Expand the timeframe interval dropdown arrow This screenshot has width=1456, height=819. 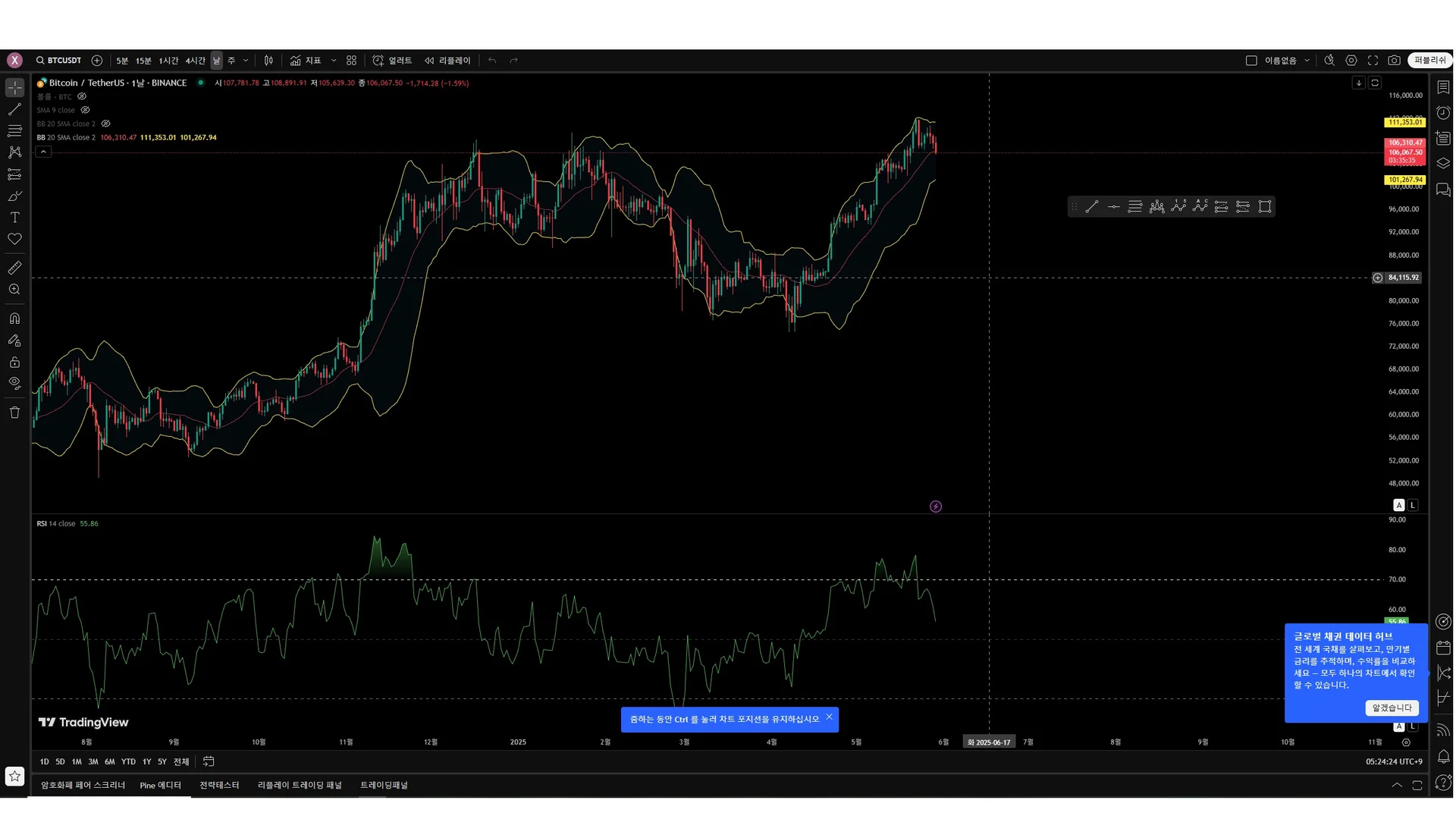coord(246,61)
